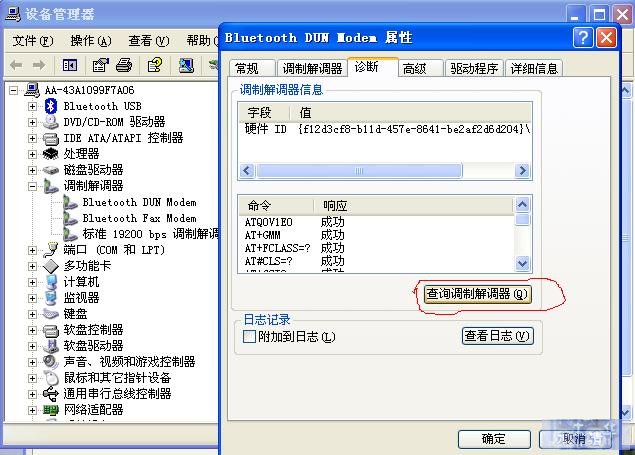
Task: Select the 调制解调器 category icon
Action: click(51, 186)
